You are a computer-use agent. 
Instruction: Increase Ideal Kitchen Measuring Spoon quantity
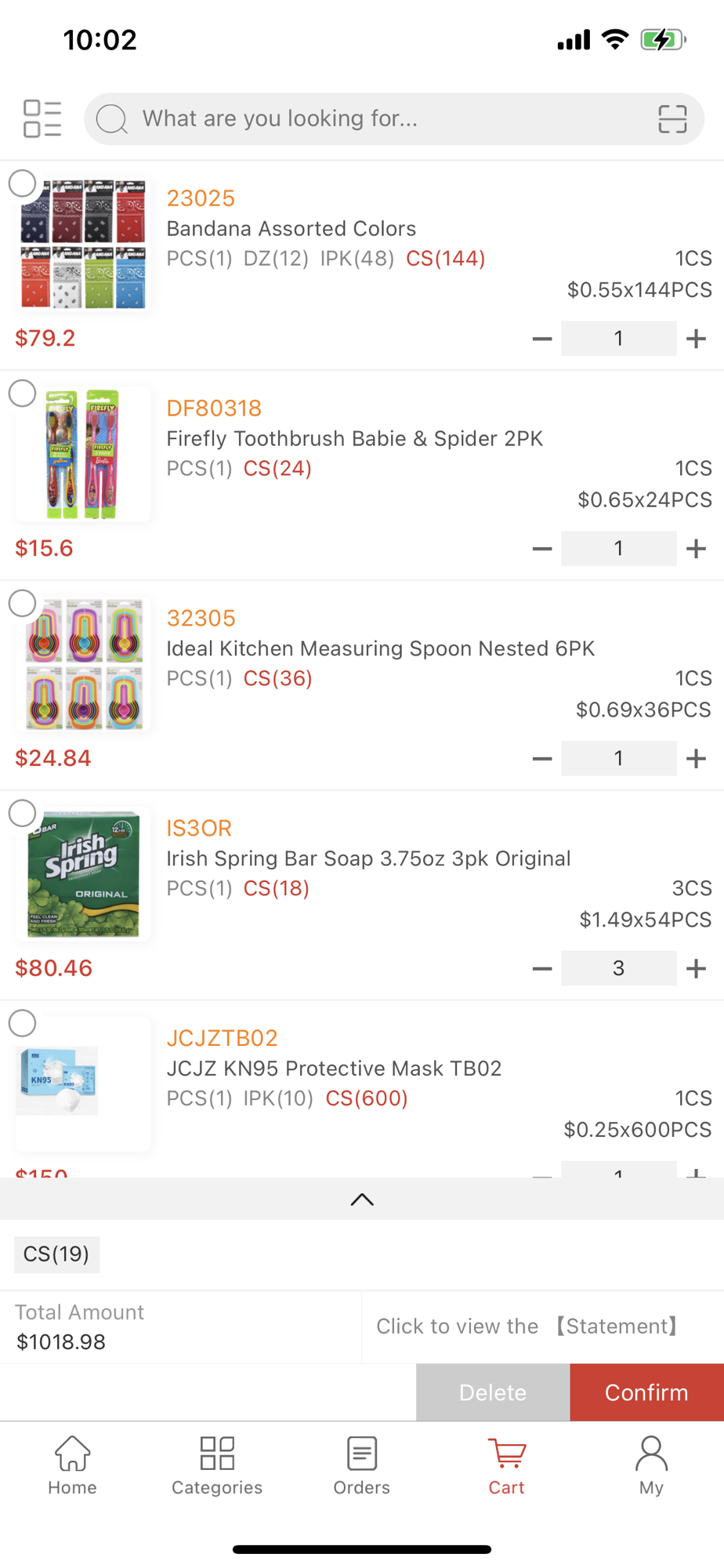pos(696,759)
